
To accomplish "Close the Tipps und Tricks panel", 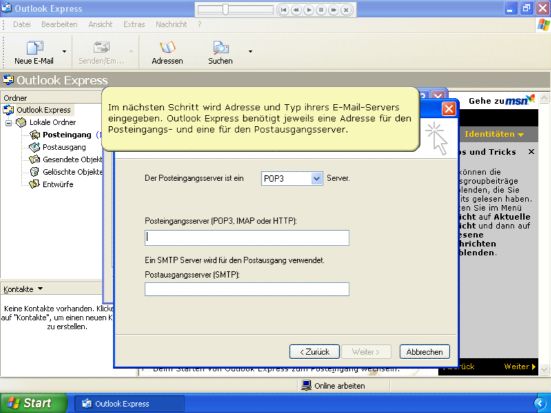I will coord(531,152).
